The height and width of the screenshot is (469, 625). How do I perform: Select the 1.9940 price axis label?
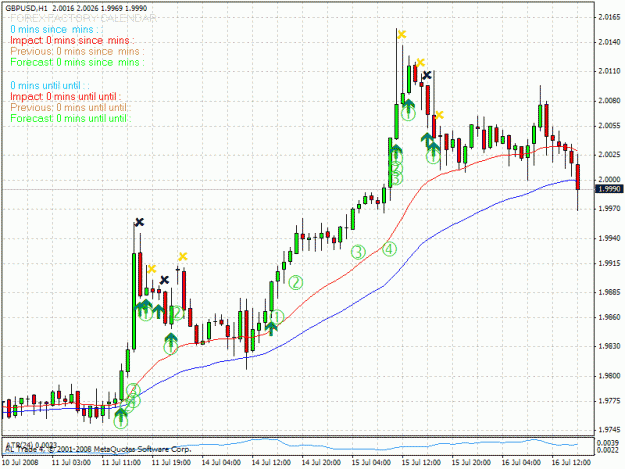pyautogui.click(x=609, y=238)
